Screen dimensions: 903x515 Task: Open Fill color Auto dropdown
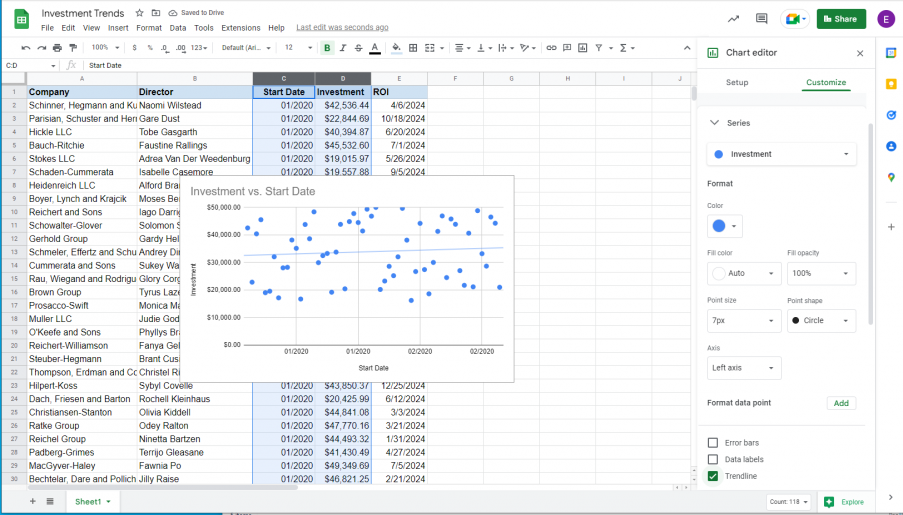pyautogui.click(x=744, y=273)
